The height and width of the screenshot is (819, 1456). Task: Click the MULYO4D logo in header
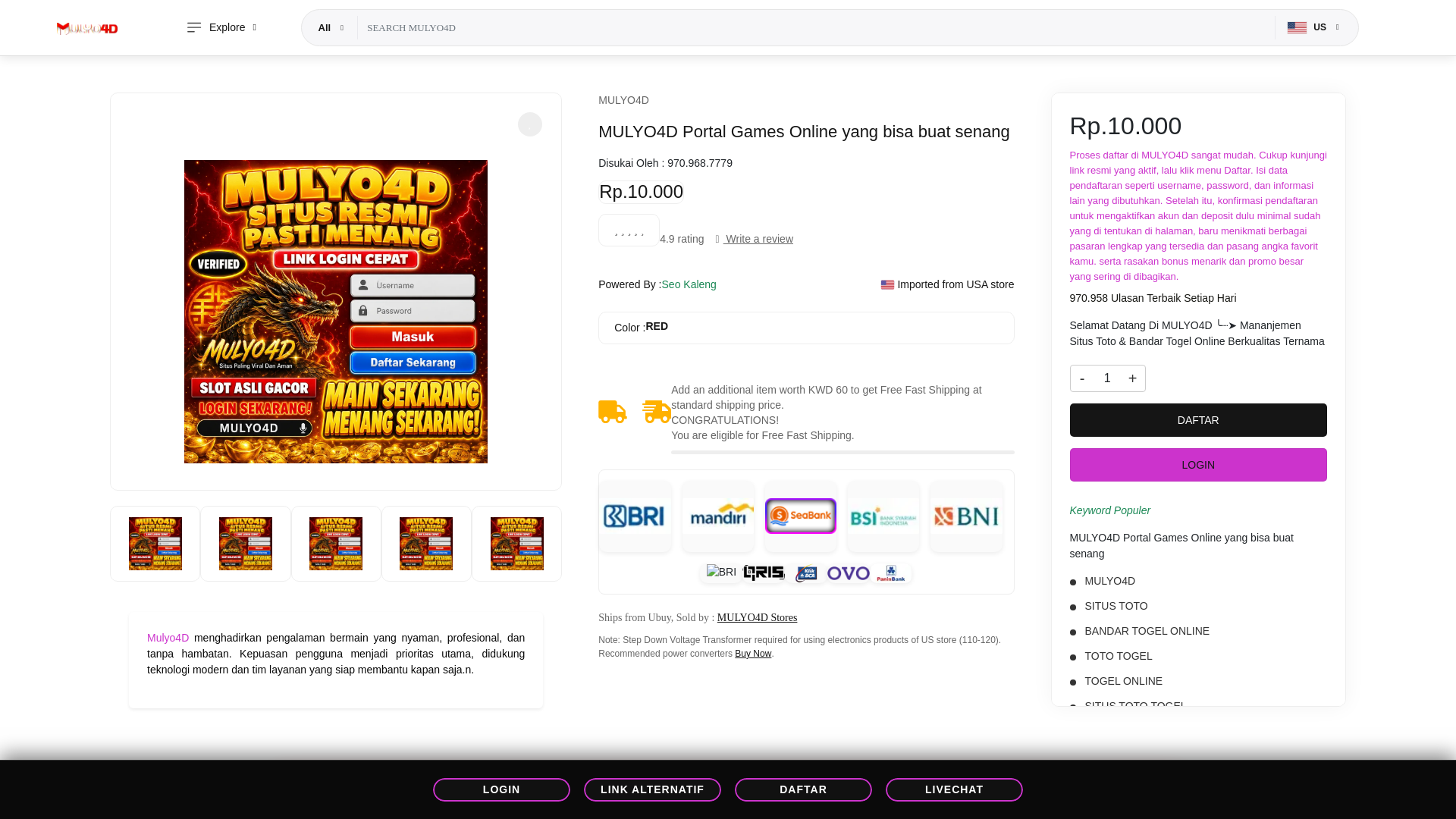87,28
